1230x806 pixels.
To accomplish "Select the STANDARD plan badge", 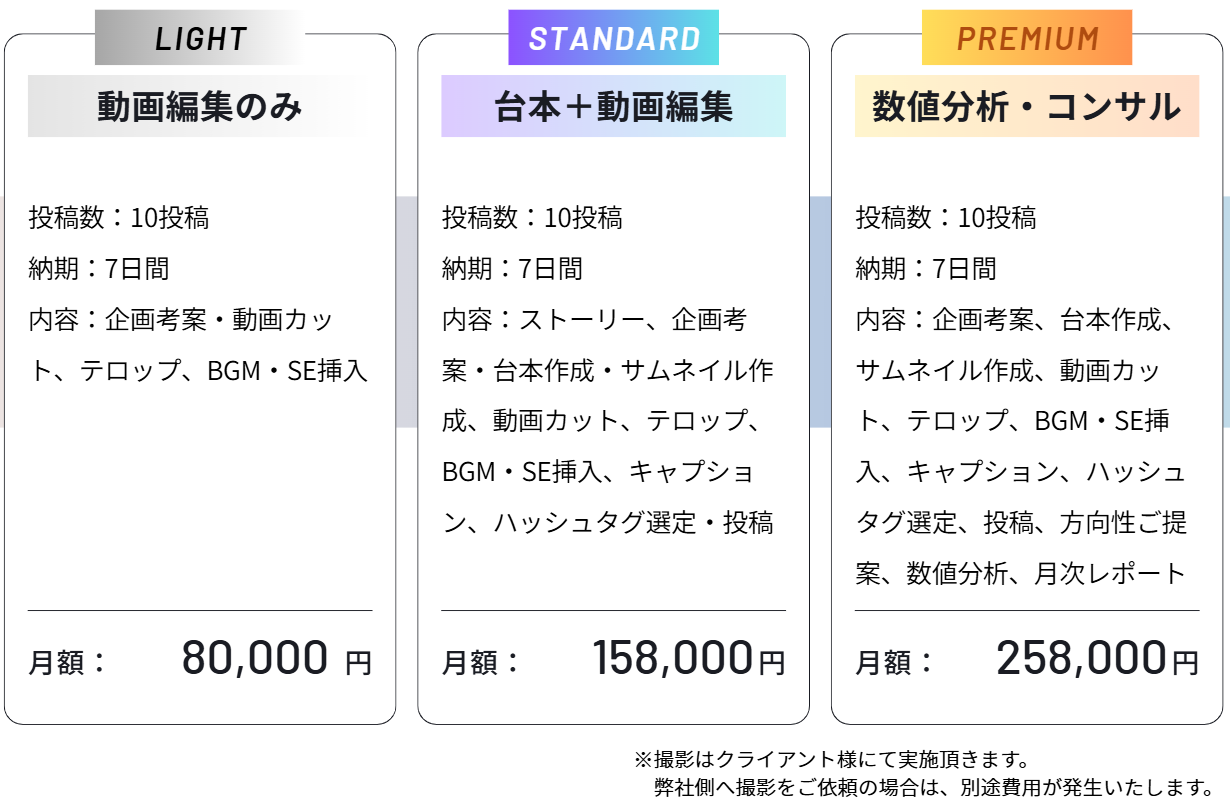I will (x=614, y=38).
